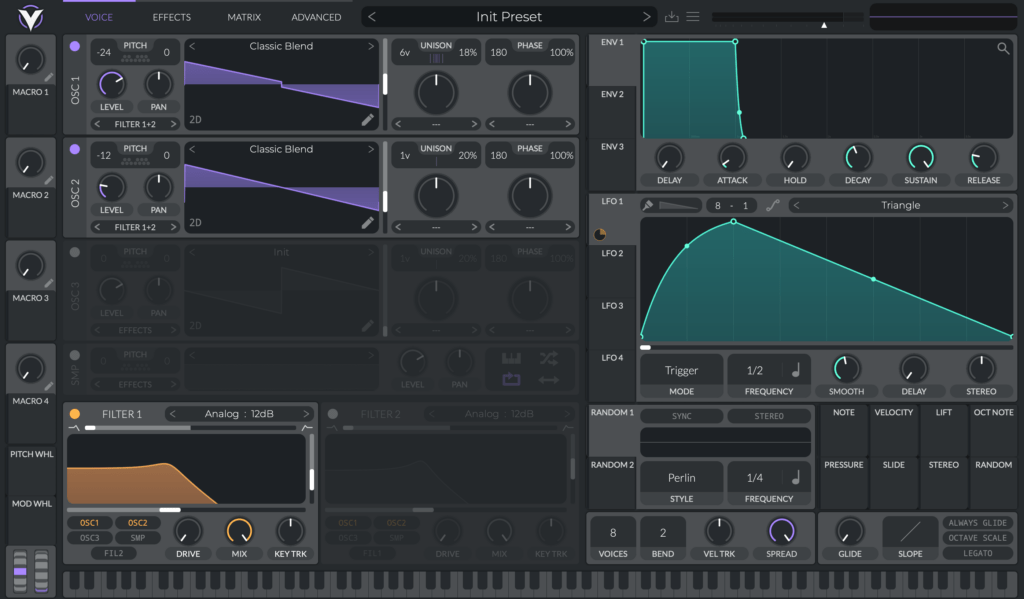Click the VELOCITY modulation source

point(893,430)
